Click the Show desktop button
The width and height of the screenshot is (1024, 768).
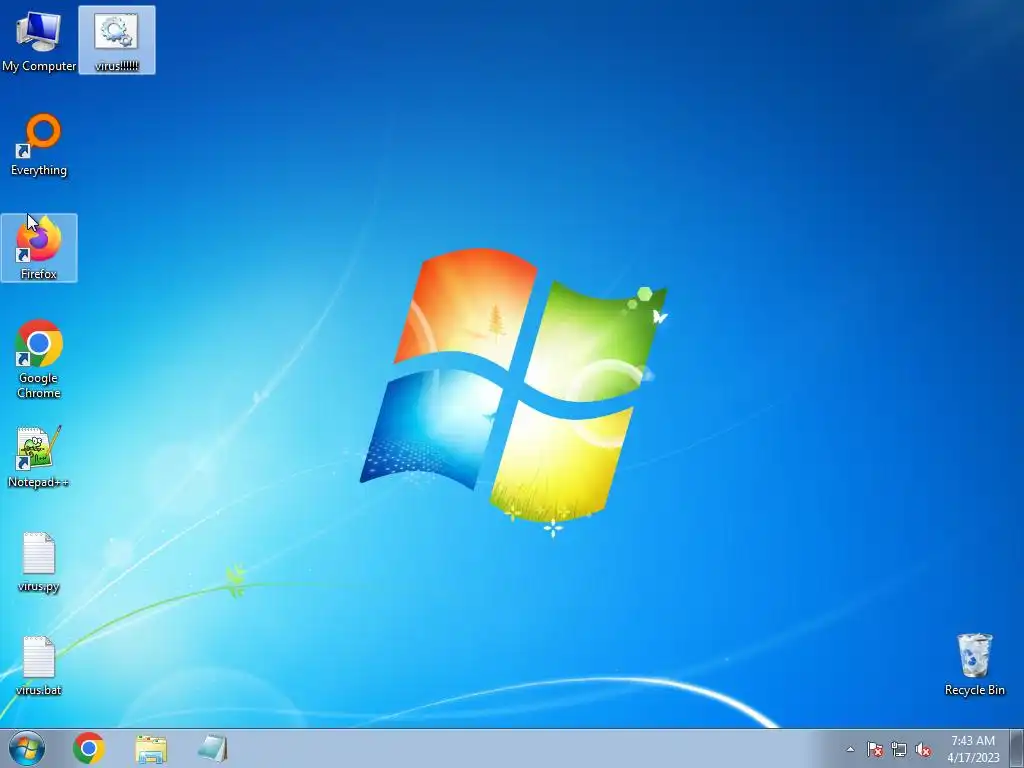[x=1017, y=748]
